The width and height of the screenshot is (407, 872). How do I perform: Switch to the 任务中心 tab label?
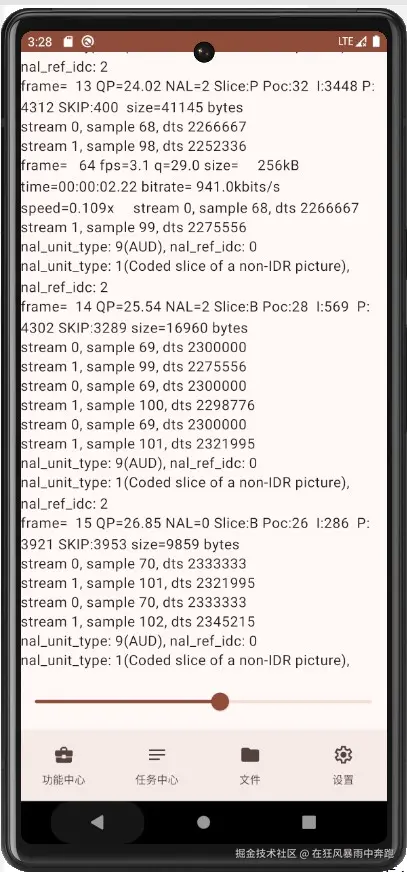(x=157, y=780)
